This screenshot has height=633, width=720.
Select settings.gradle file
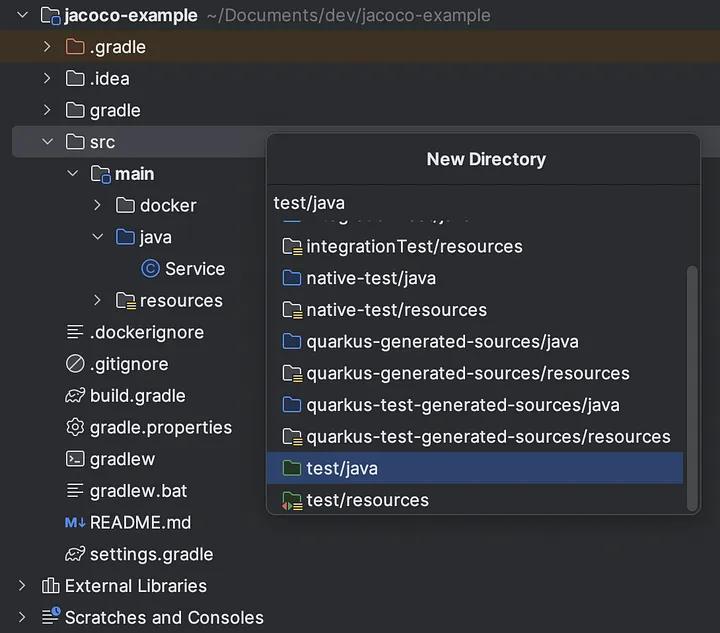152,554
